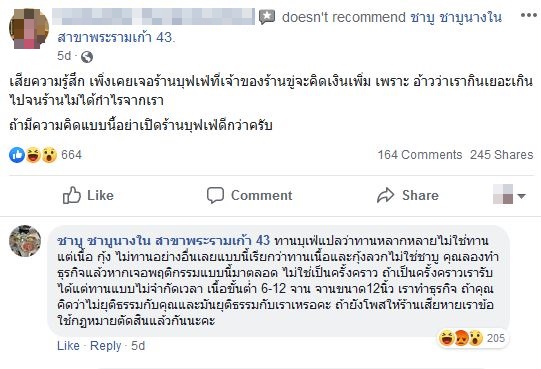Image resolution: width=541 pixels, height=369 pixels.
Task: Open the สาขาพระรามเก้า 43 page link in header
Action: click(x=116, y=37)
